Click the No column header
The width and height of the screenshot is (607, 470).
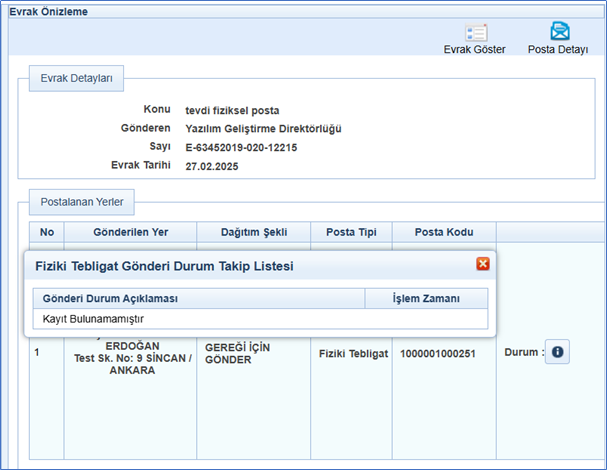pyautogui.click(x=46, y=232)
